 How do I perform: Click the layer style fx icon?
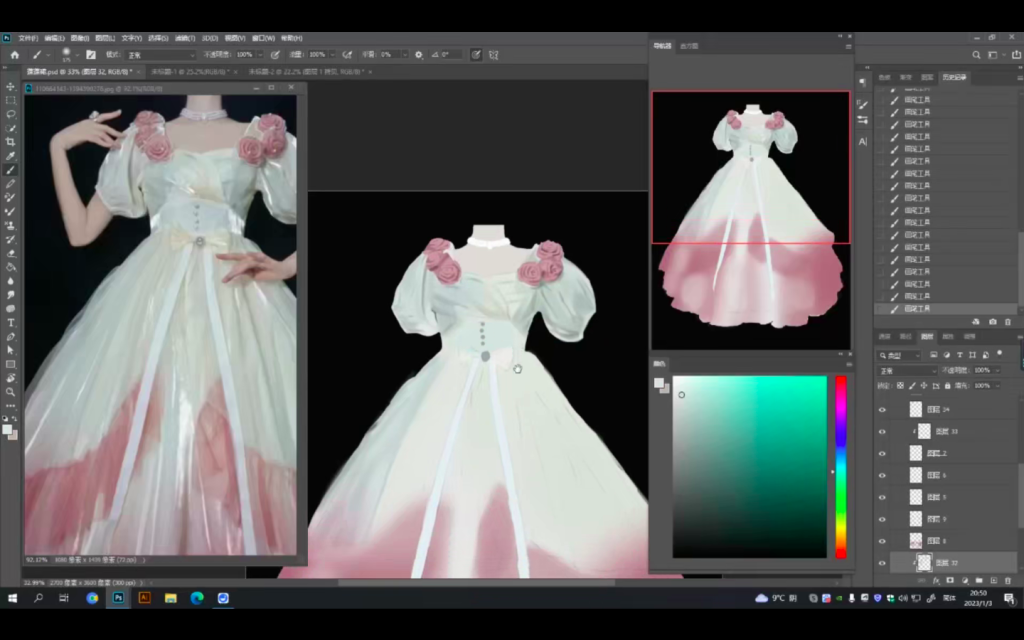tap(936, 580)
